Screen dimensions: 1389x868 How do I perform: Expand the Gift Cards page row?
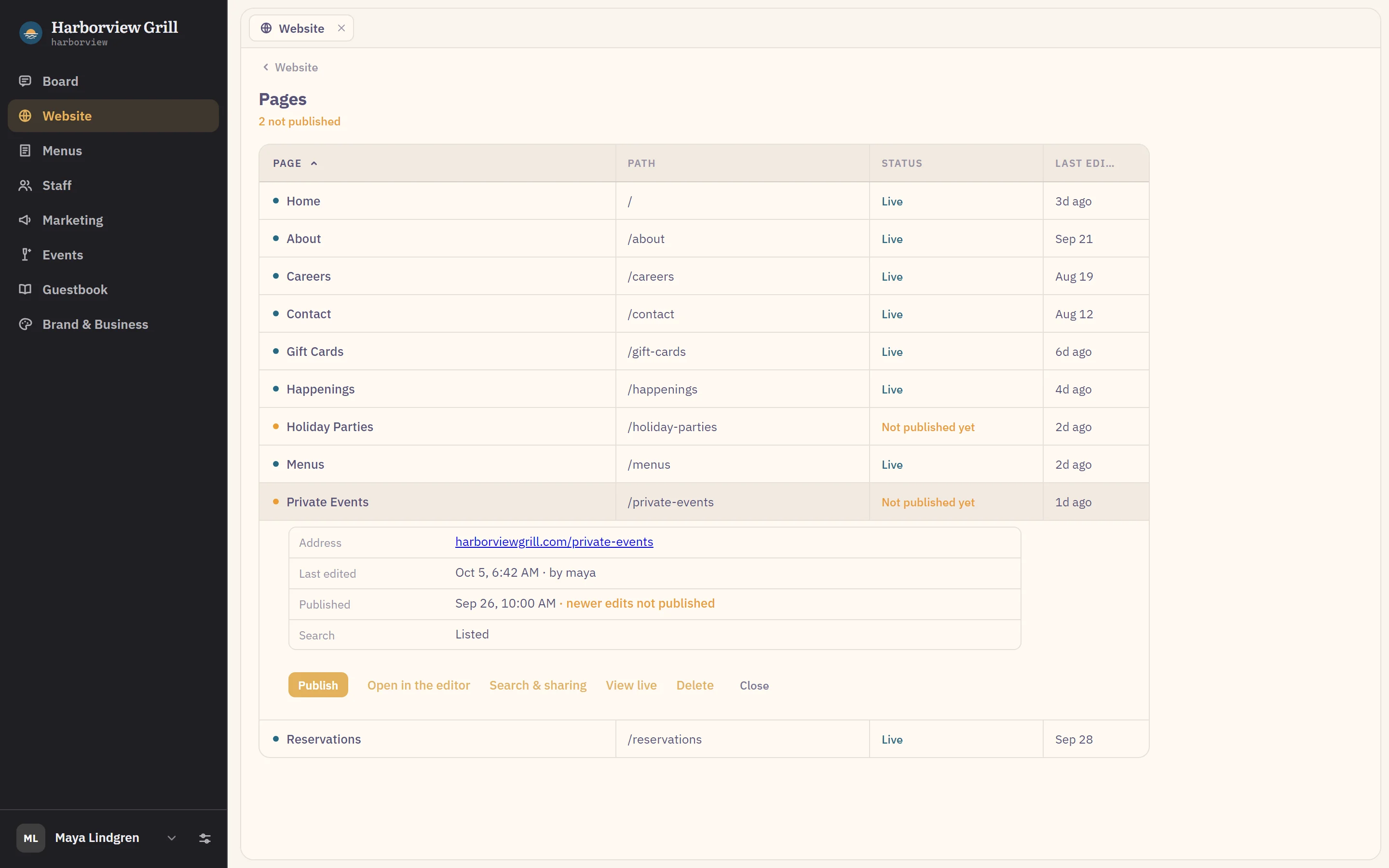coord(704,352)
